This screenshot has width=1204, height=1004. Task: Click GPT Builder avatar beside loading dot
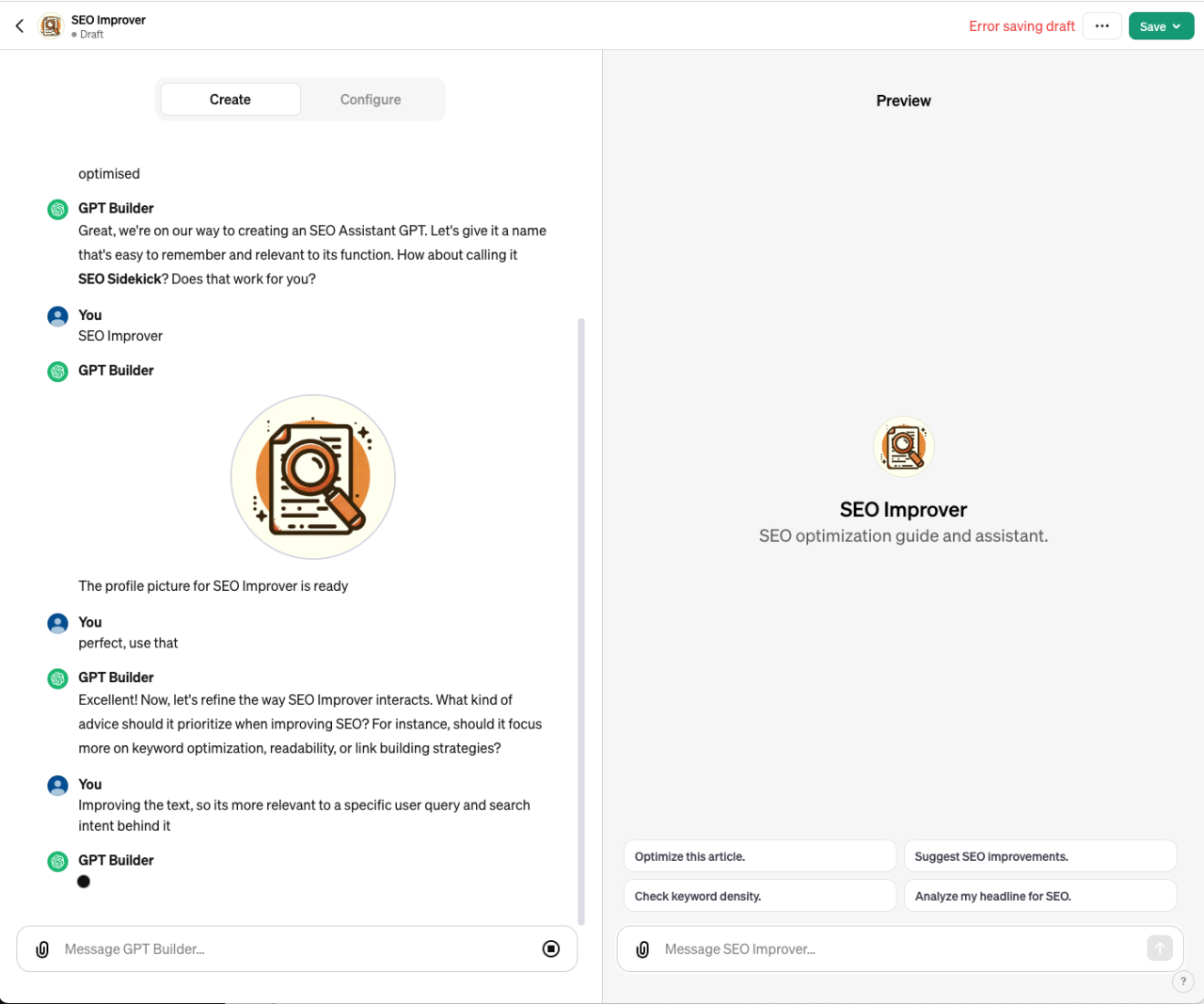tap(58, 861)
